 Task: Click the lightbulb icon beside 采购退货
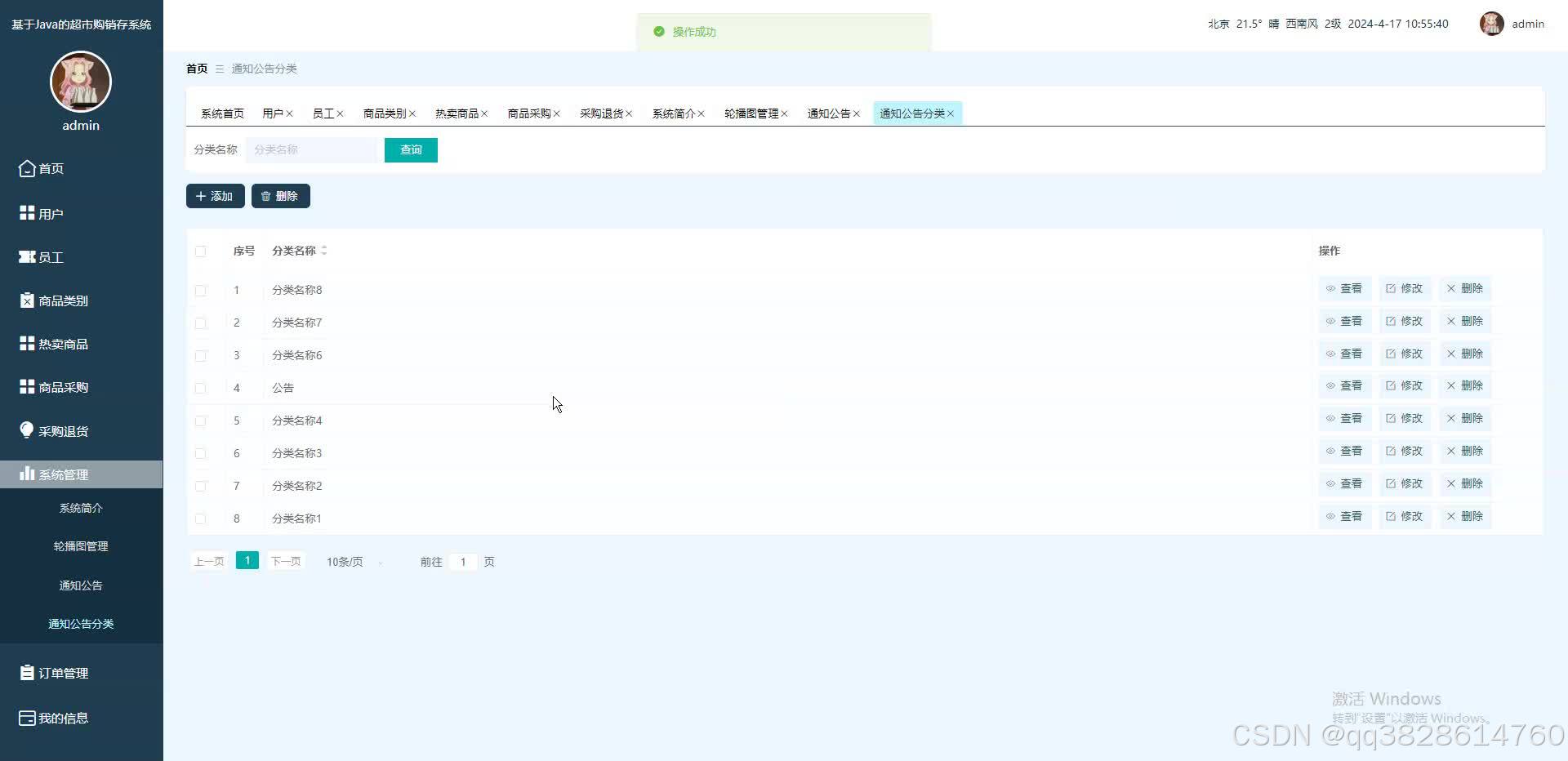click(x=27, y=430)
